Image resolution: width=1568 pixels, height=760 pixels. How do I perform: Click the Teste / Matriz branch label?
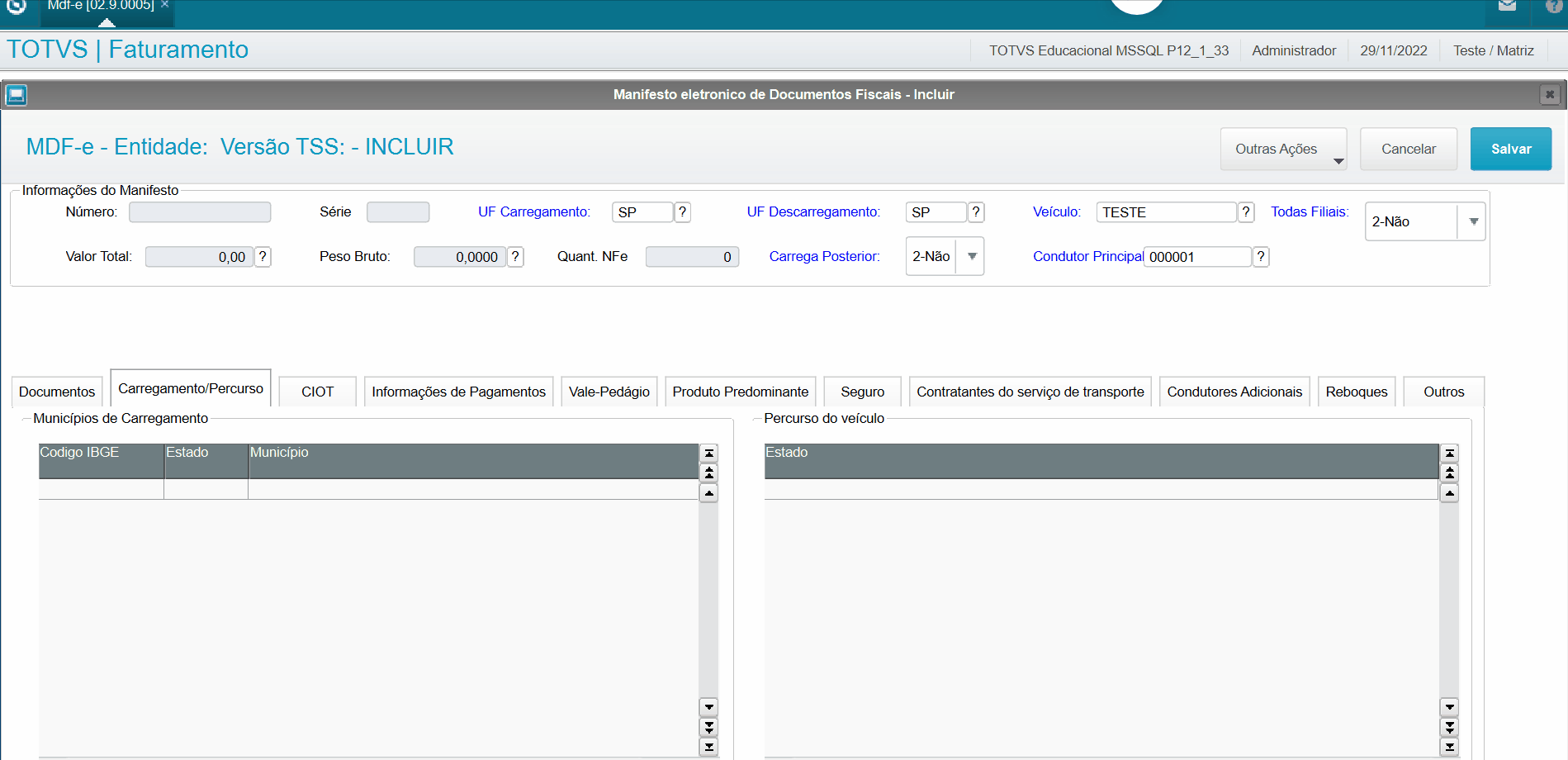(1494, 51)
